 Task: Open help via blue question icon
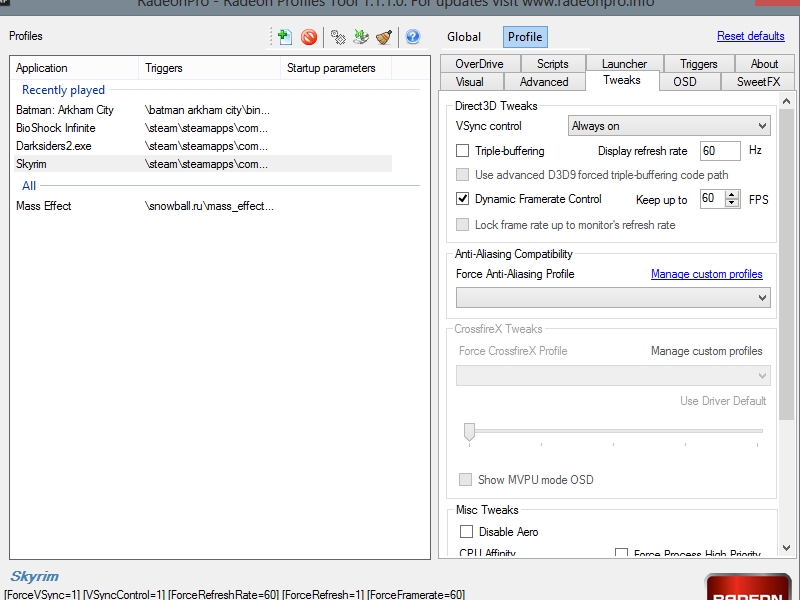[x=413, y=37]
